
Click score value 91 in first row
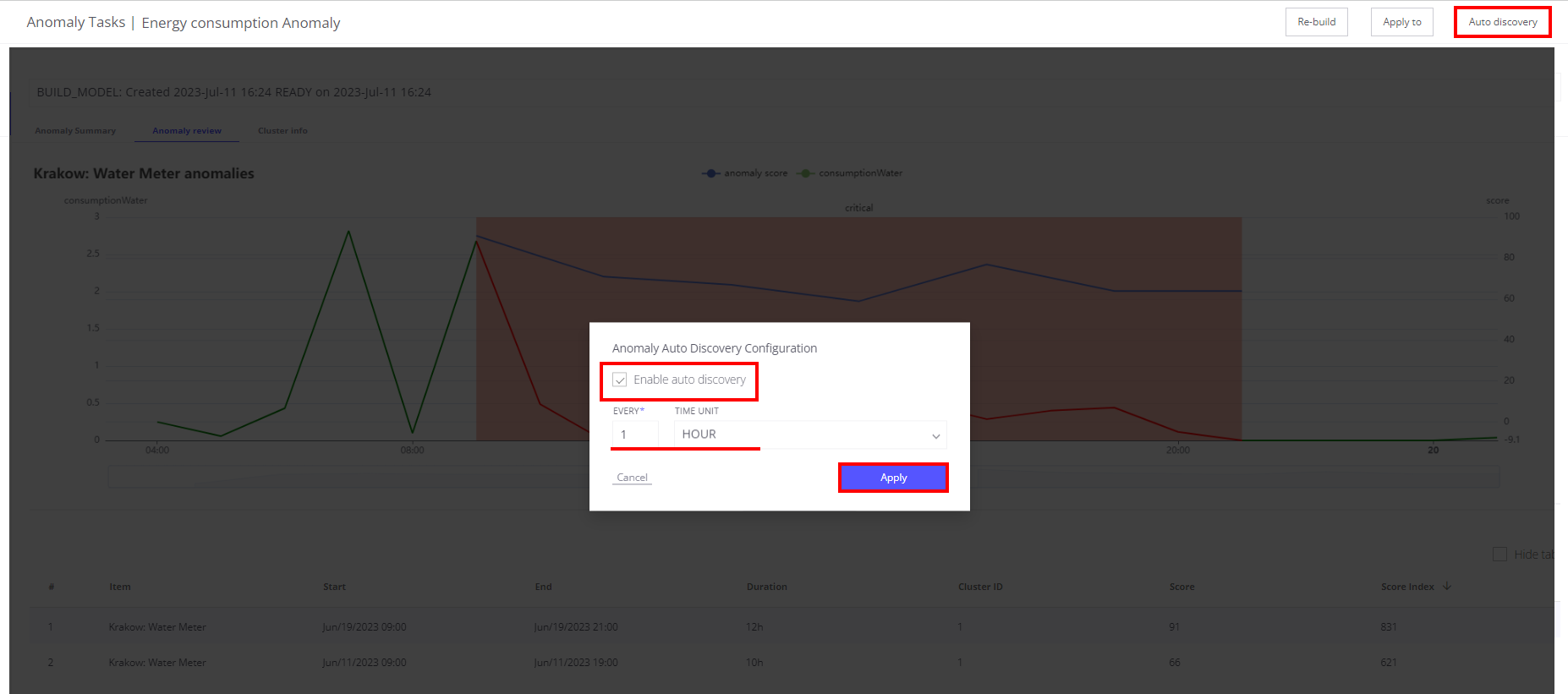point(1174,627)
